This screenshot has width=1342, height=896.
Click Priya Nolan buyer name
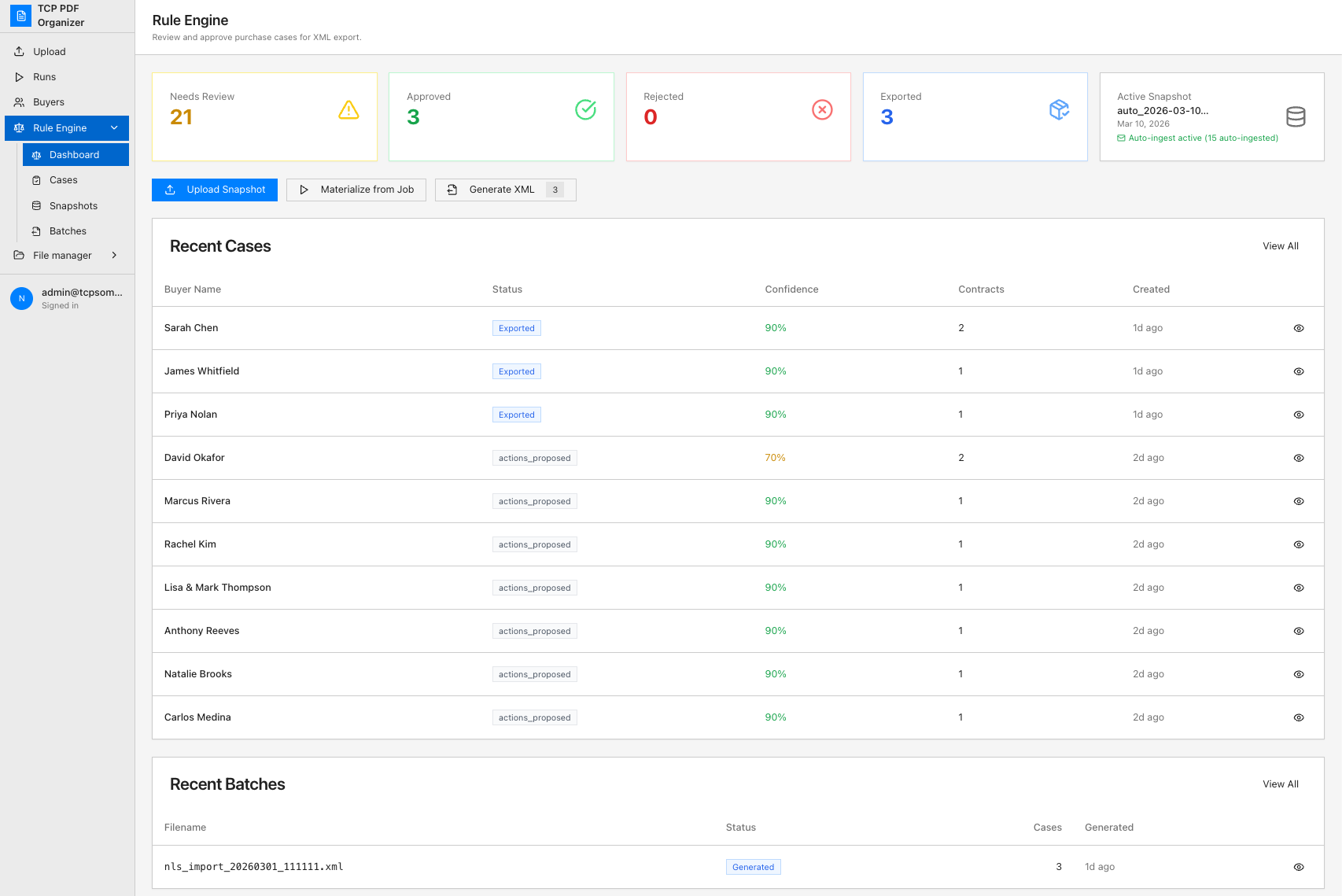[x=190, y=415]
